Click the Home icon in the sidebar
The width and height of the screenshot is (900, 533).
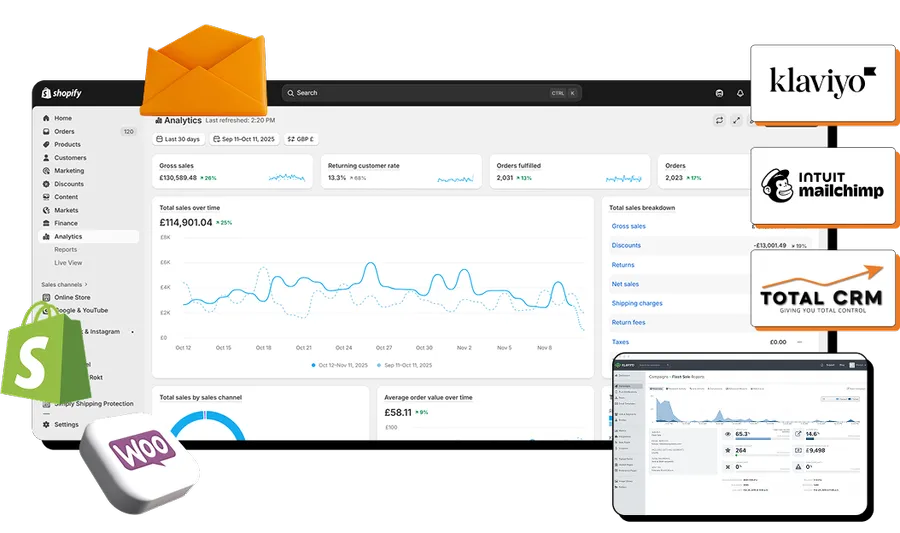click(x=46, y=118)
